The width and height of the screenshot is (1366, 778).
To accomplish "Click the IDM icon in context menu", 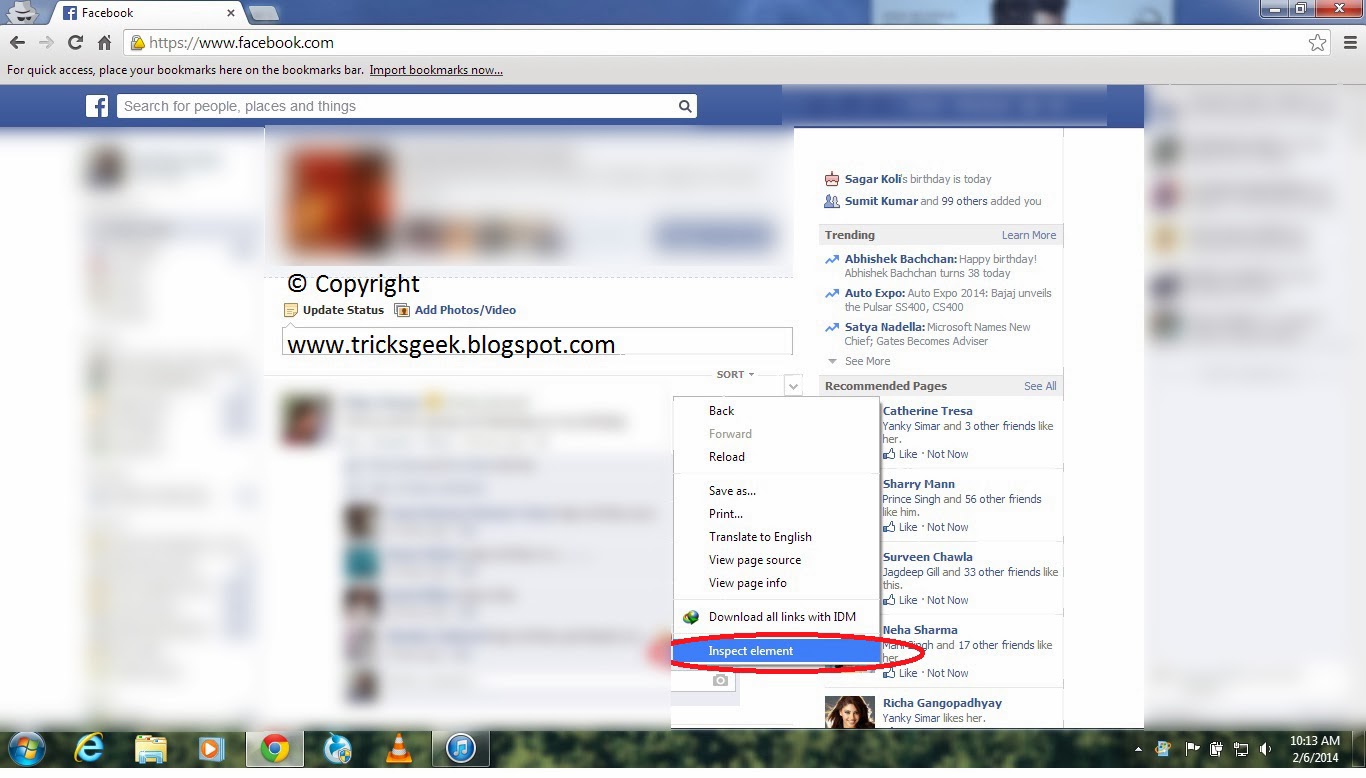I will pyautogui.click(x=690, y=617).
